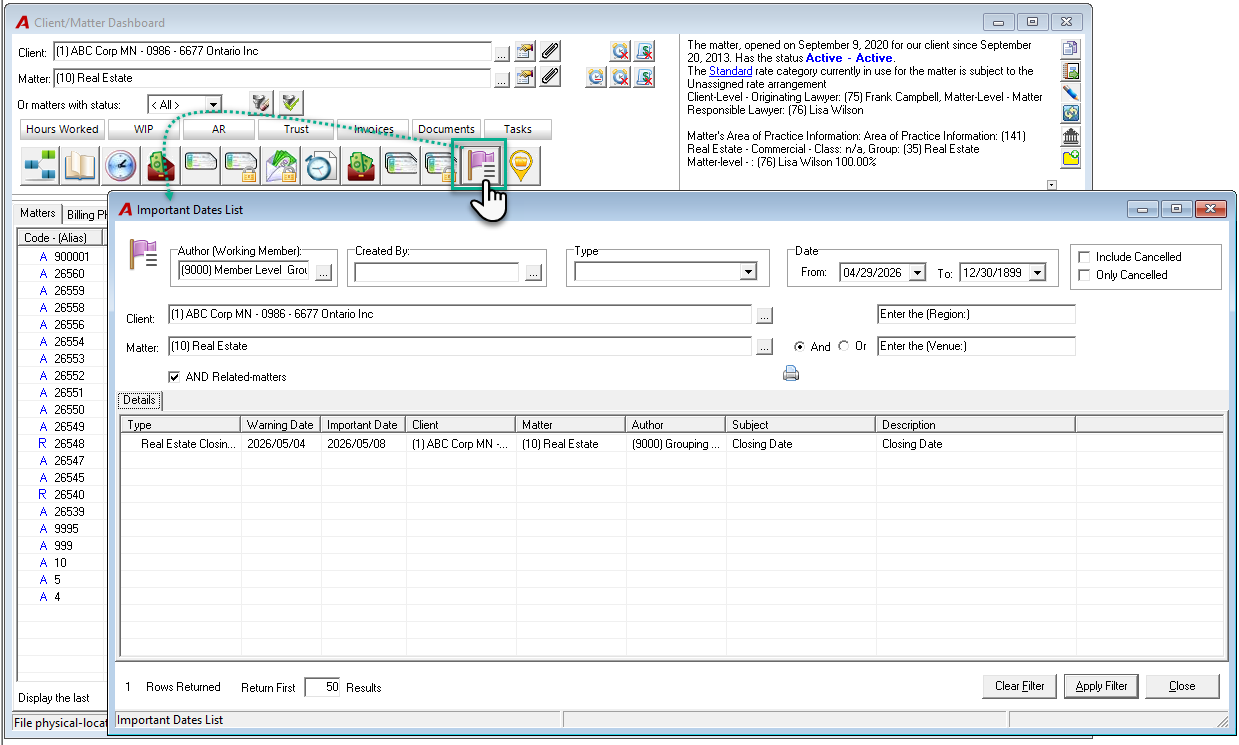
Task: Click the blue pen edit icon beside summary
Action: point(1071,92)
